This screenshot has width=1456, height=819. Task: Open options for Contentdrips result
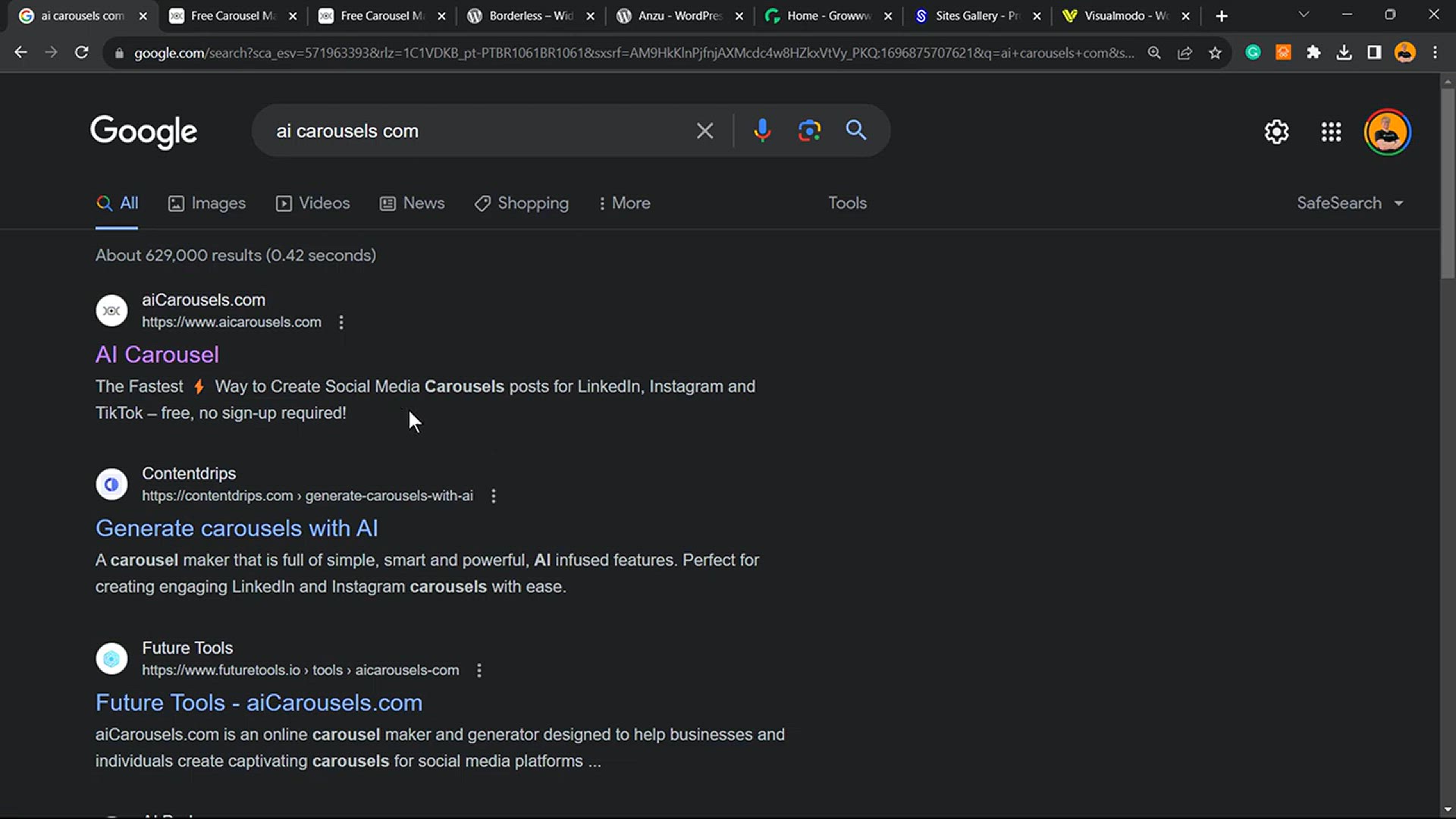pos(494,496)
